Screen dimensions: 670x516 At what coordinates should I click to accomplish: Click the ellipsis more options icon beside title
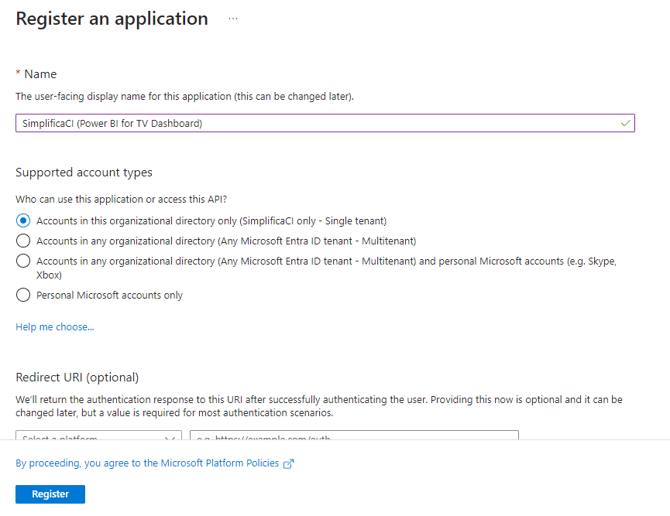[233, 19]
